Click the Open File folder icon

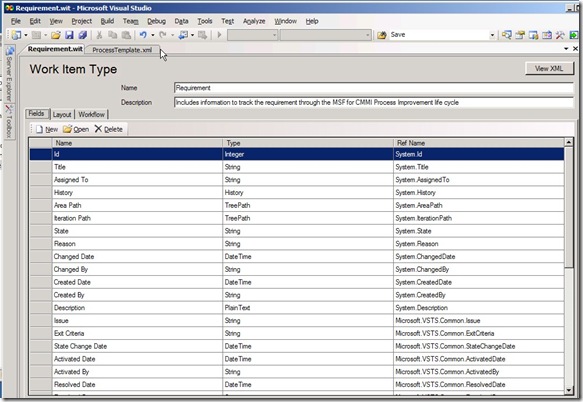[x=56, y=35]
